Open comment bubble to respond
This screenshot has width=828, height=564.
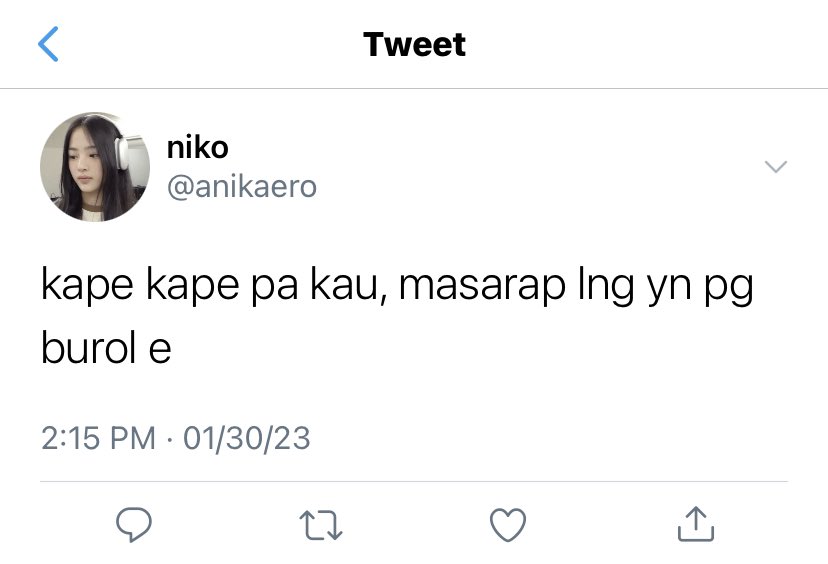[134, 524]
